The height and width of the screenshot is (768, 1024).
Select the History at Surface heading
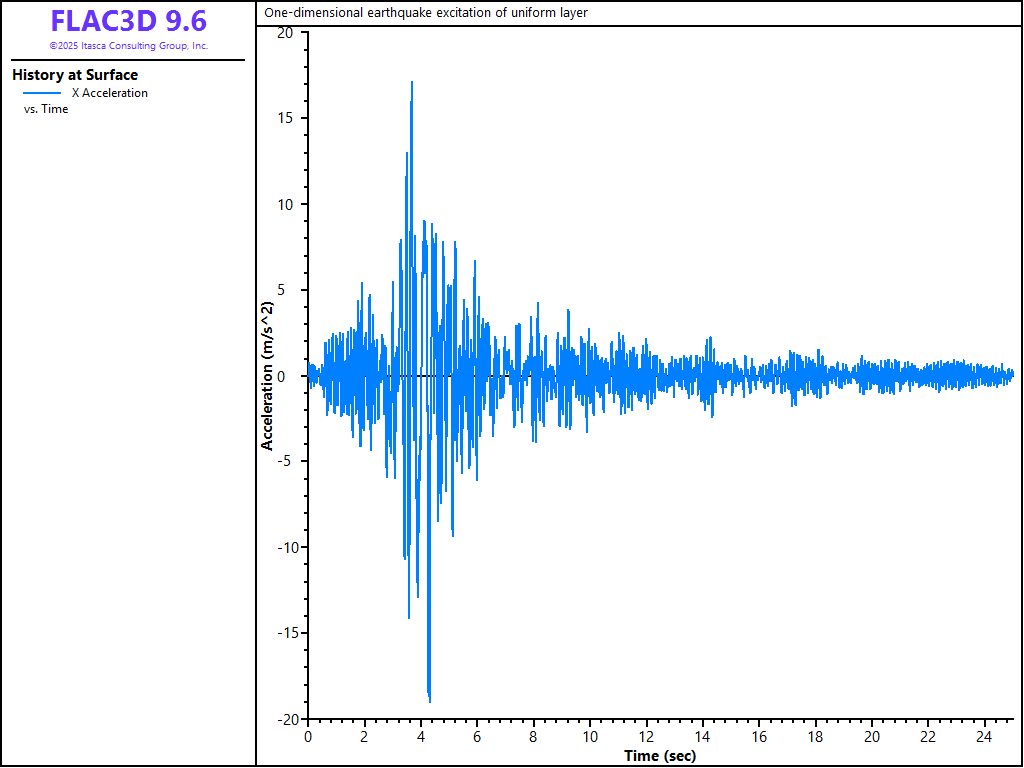[x=75, y=75]
